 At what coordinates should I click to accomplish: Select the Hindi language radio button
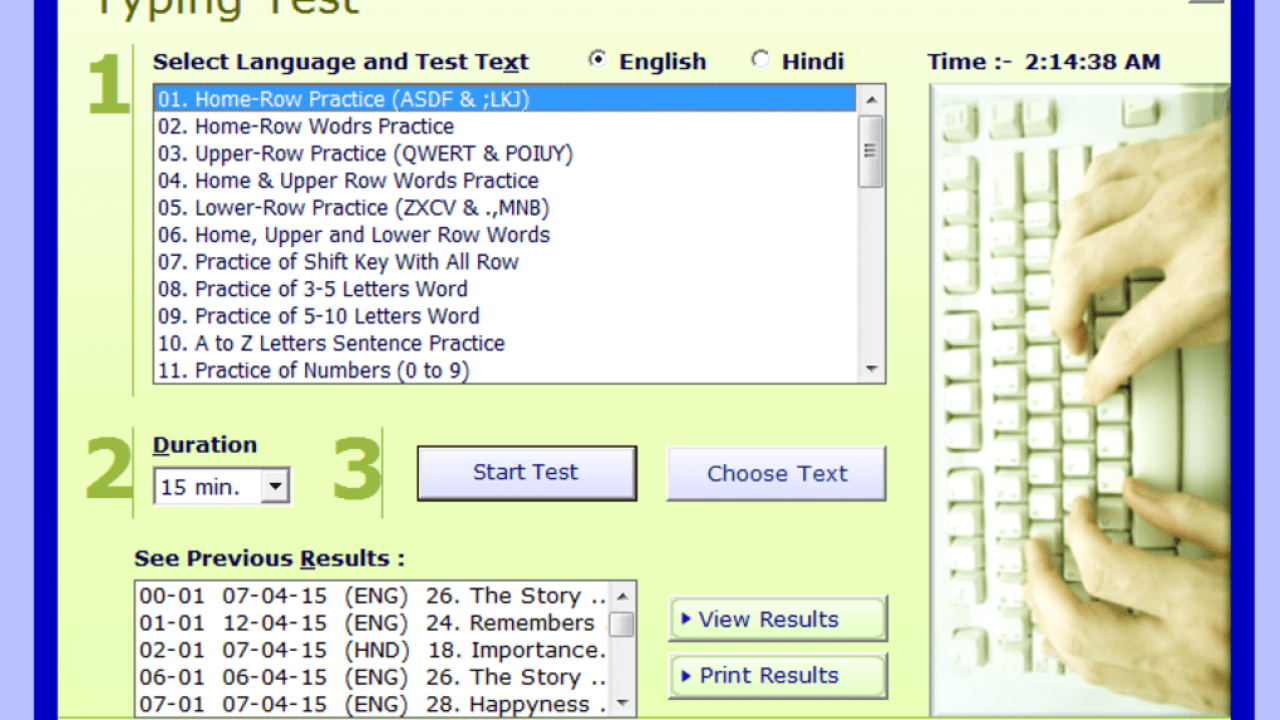pos(761,60)
